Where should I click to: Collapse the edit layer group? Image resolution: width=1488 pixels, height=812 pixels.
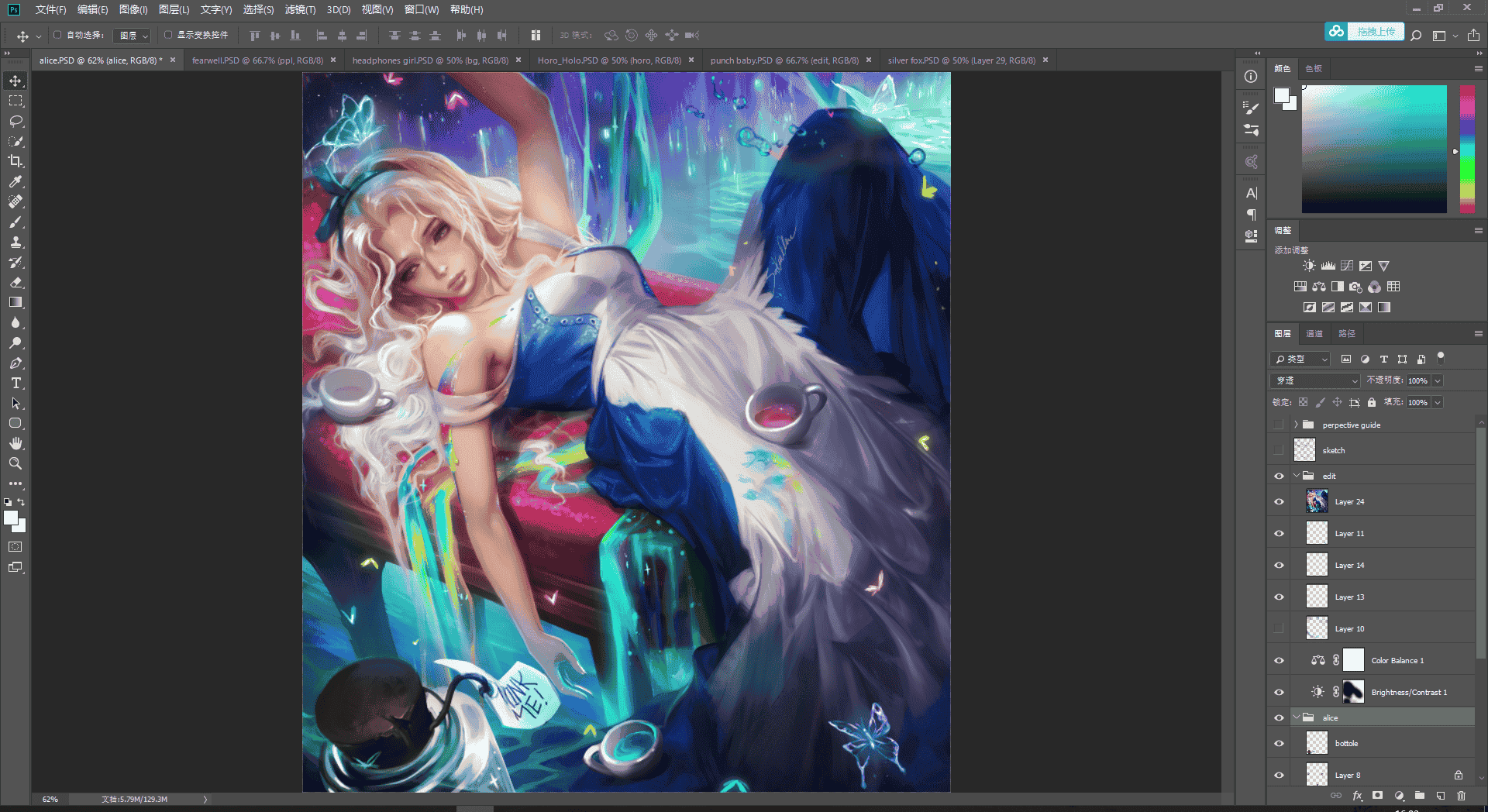click(1296, 476)
